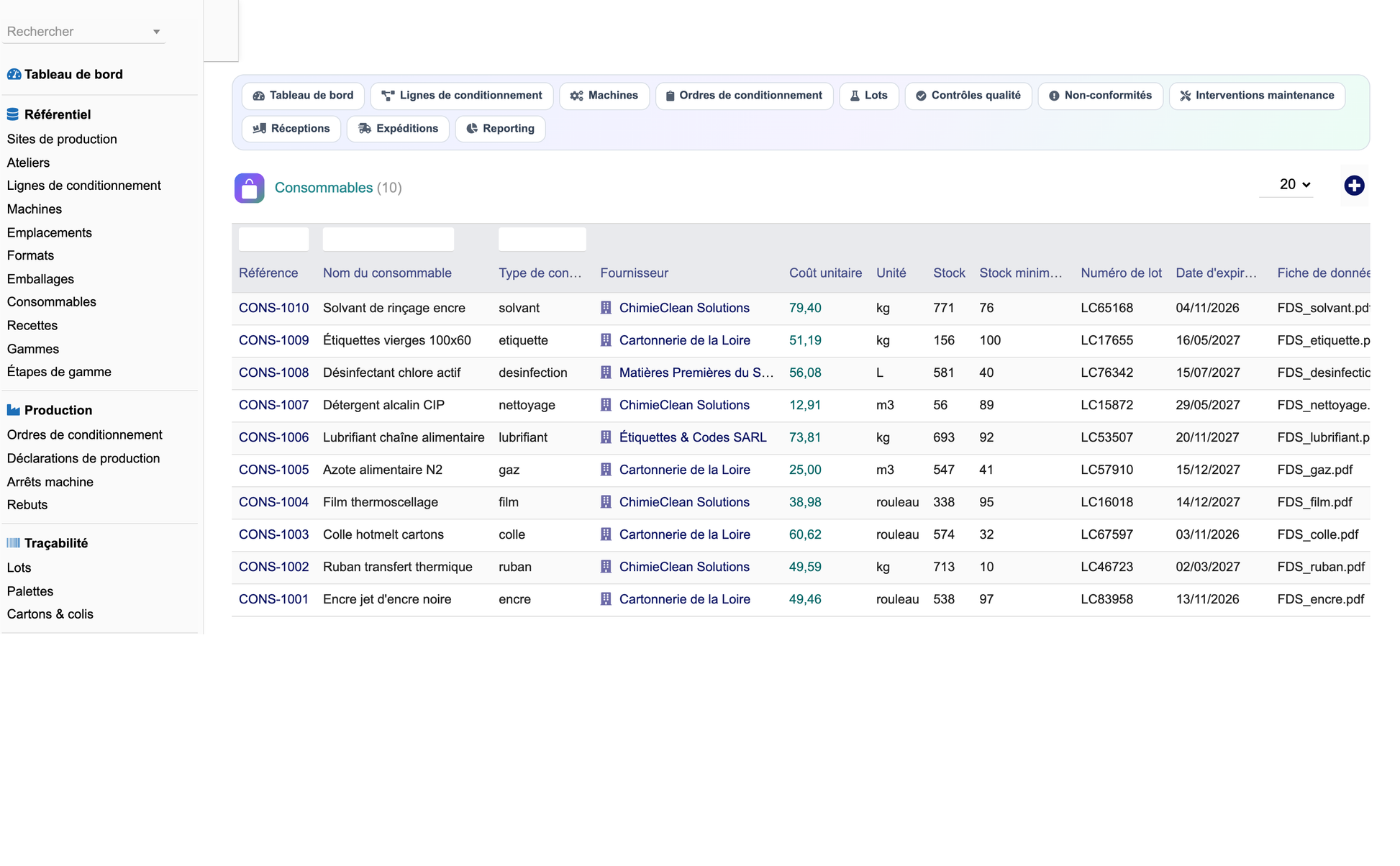This screenshot has height=866, width=1400.
Task: Open the Tableau de bord tab in top bar
Action: coord(303,96)
